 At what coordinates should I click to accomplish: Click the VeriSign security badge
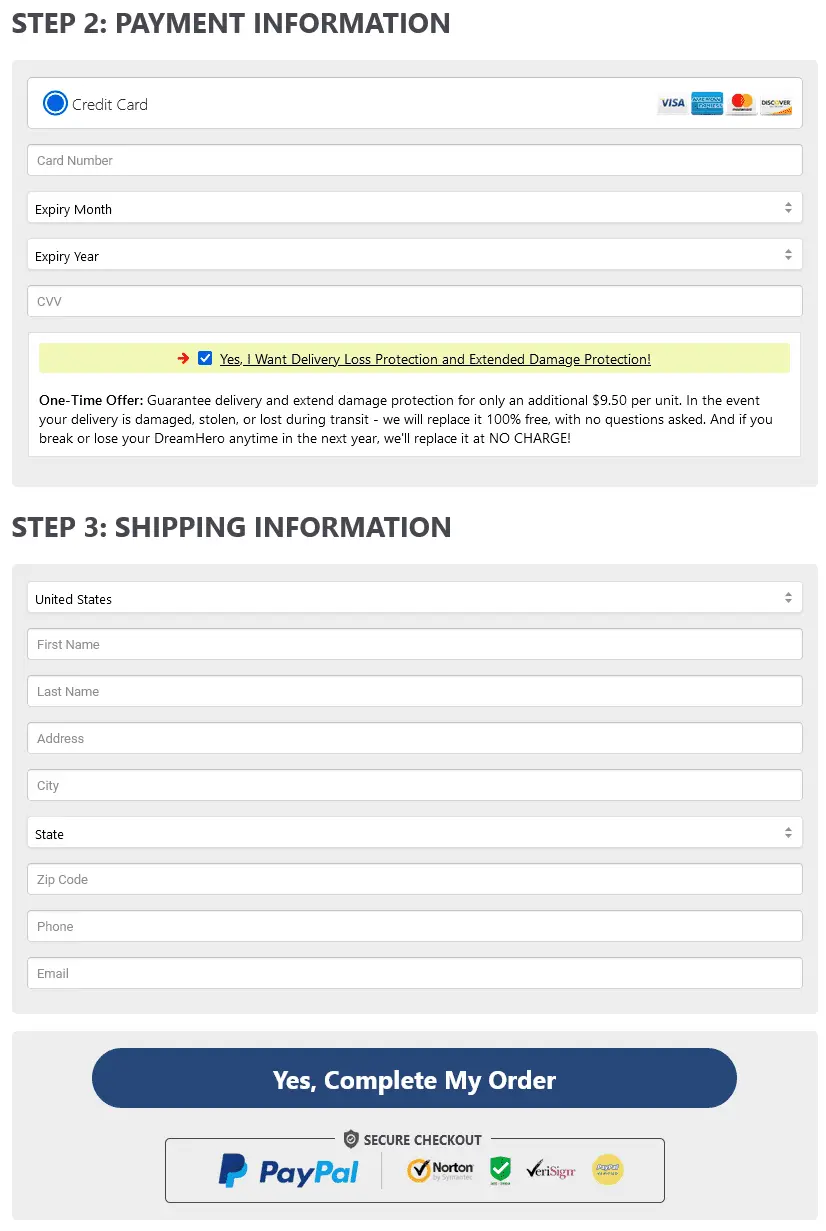click(550, 1170)
